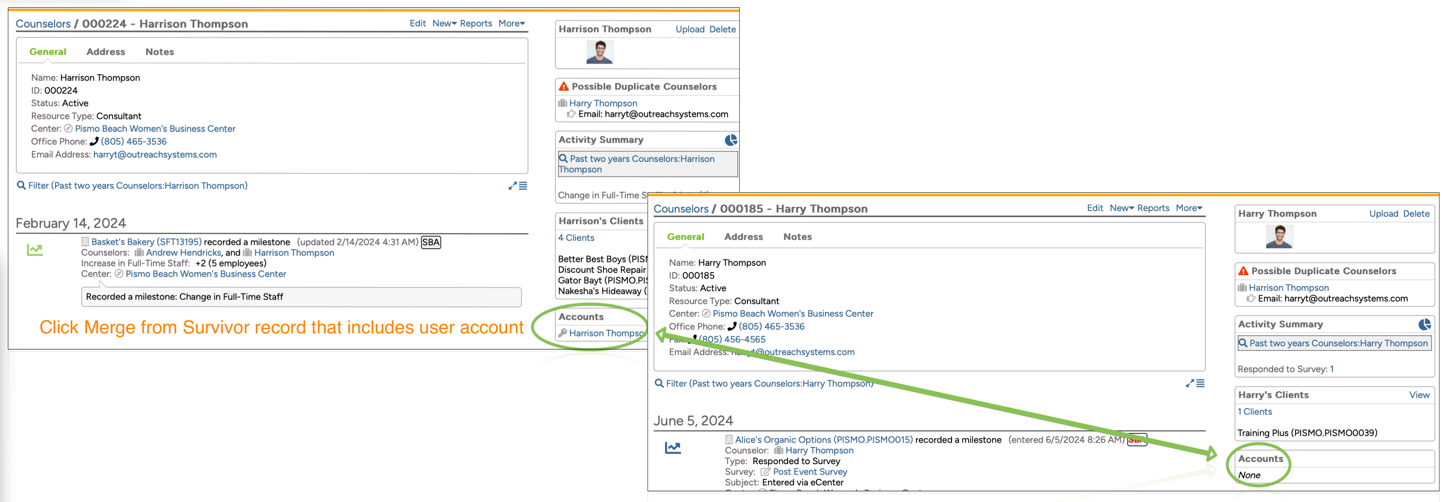Open More dropdown in record 000185 header
Image resolution: width=1446 pixels, height=502 pixels.
tap(1188, 208)
